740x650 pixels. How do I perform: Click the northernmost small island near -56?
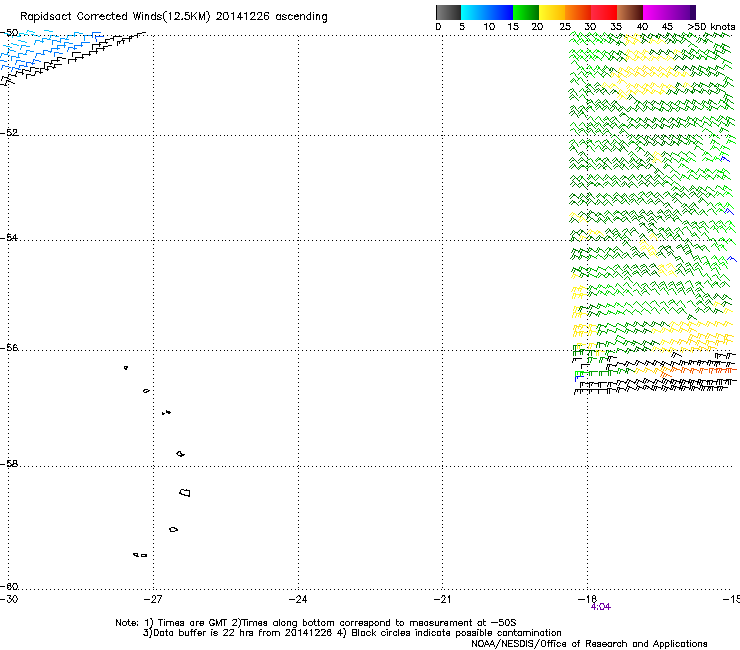126,368
